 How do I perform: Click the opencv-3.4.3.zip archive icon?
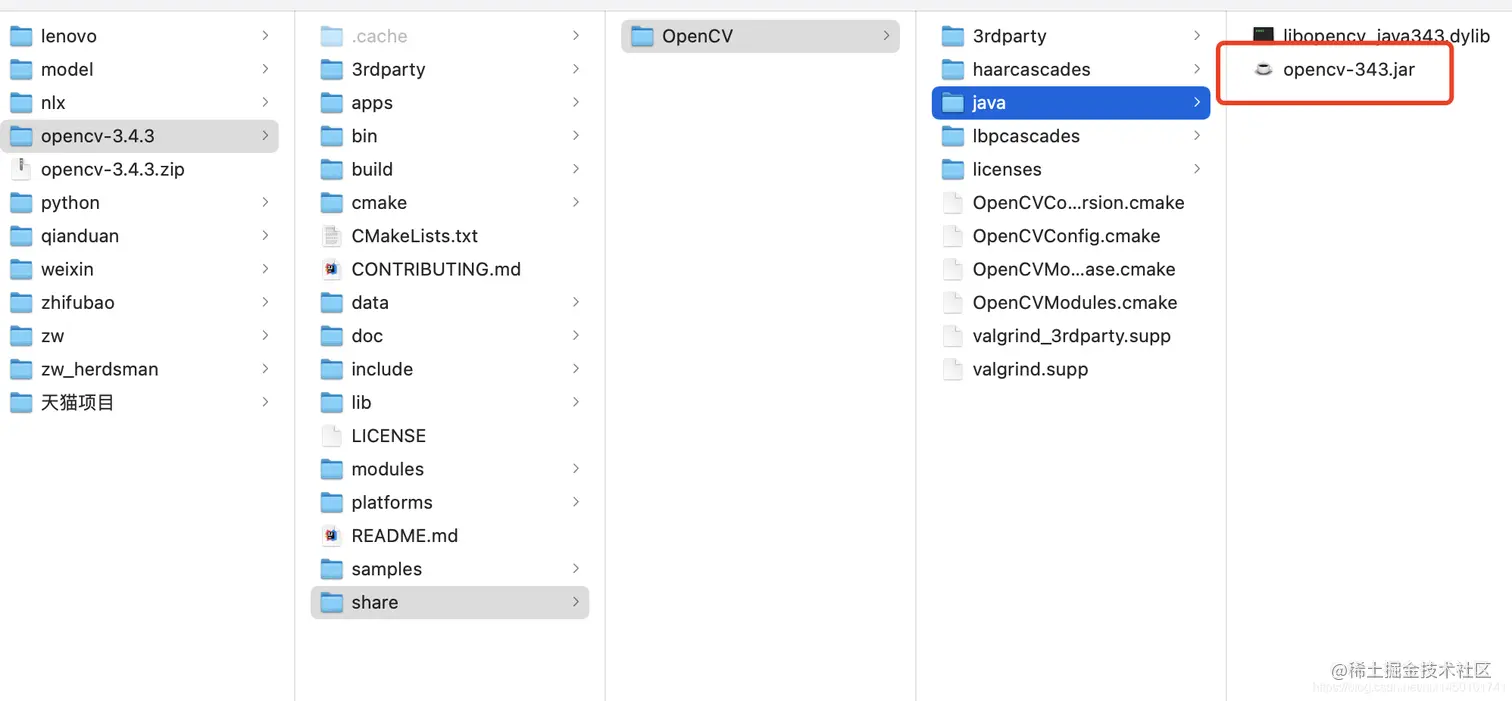click(x=21, y=169)
